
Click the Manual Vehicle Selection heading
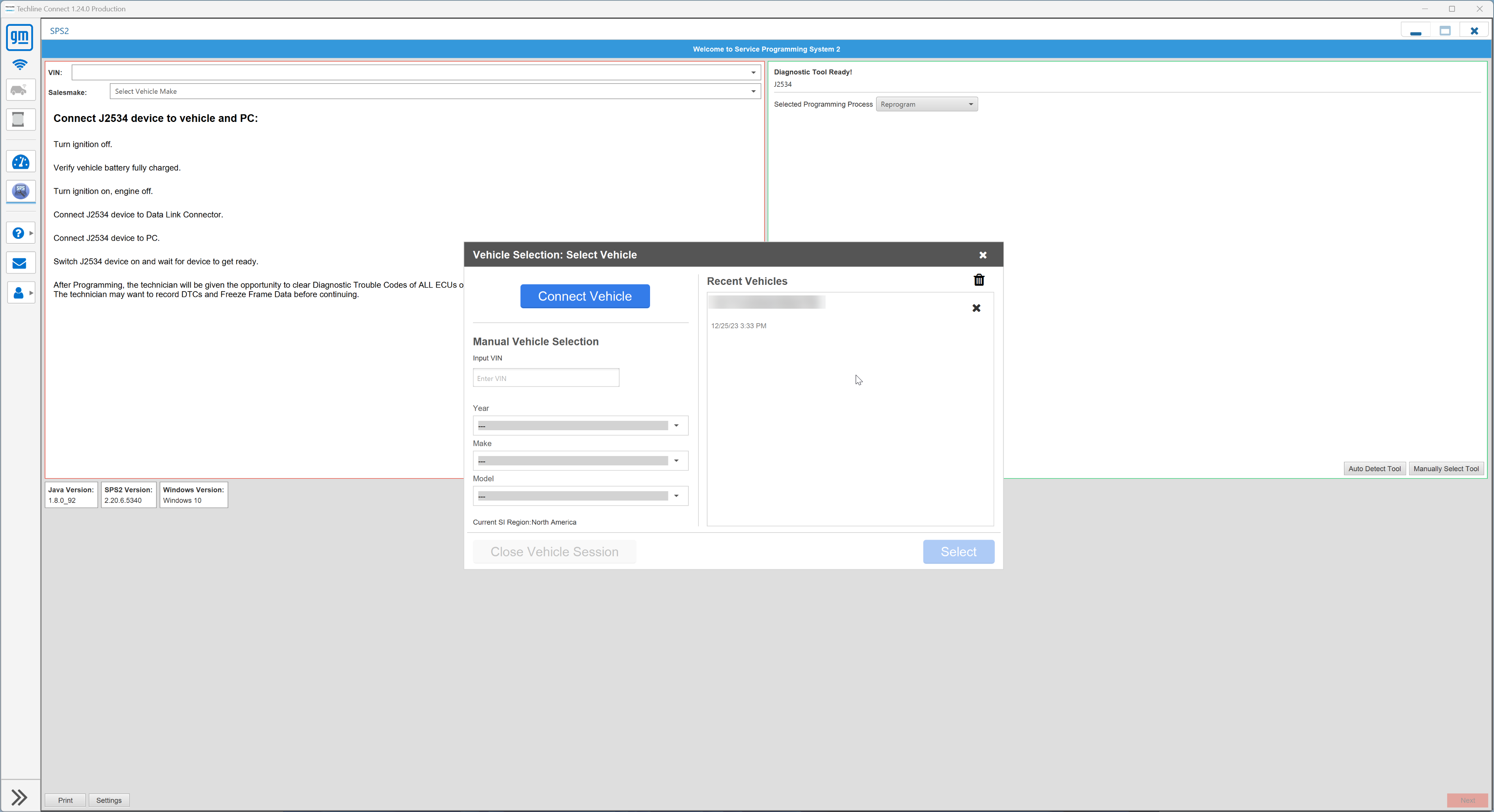[535, 342]
